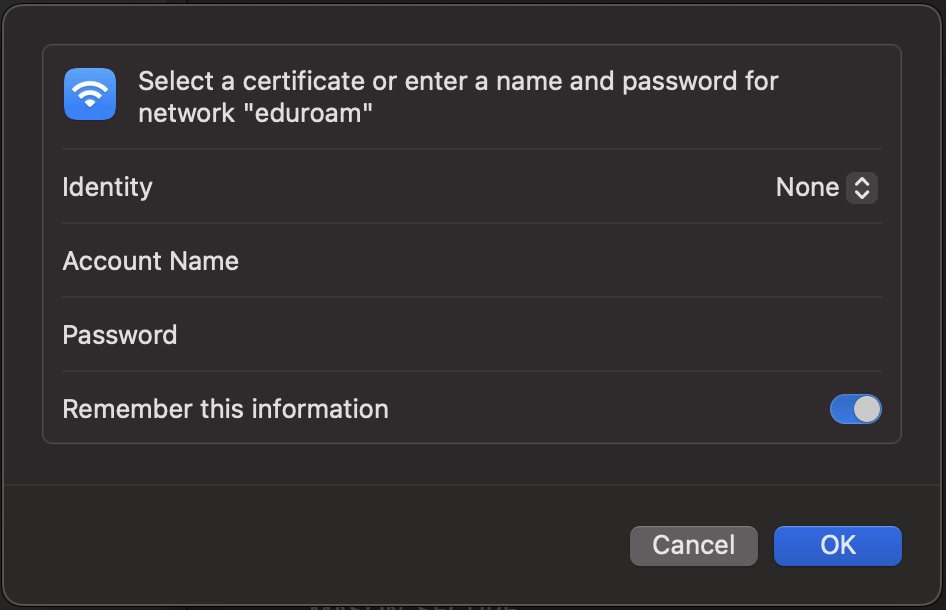Click the "Remember this information" label
The height and width of the screenshot is (610, 946).
[225, 409]
